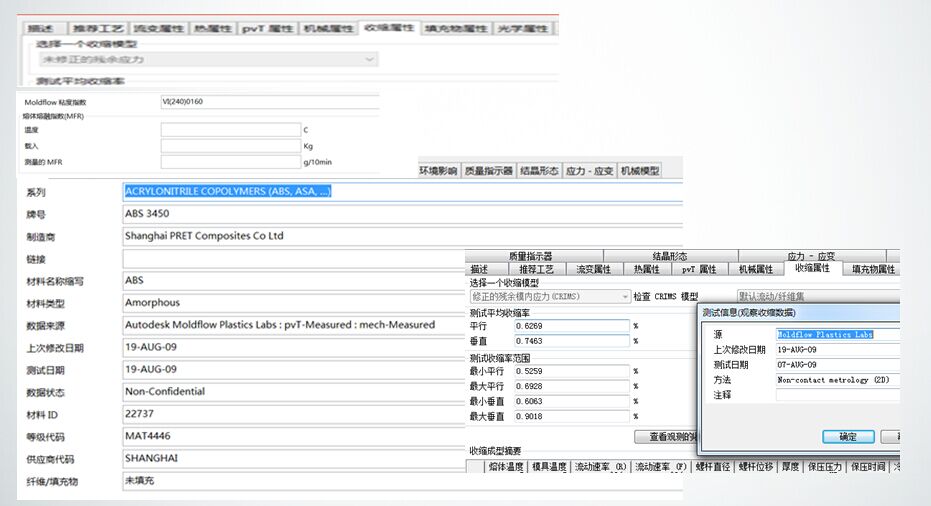Select 收缩属性 tab in CRIMS shrinkage panel
Screen dimensions: 931x506
coord(812,268)
